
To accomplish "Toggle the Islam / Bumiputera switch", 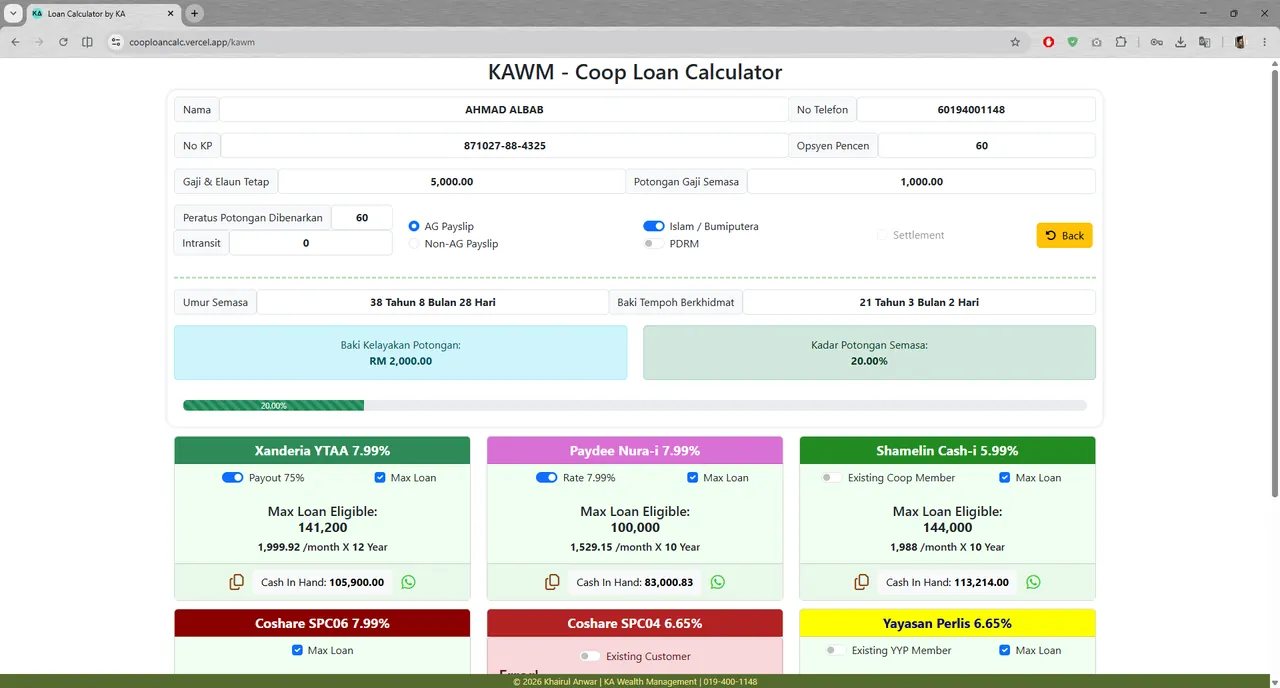I will click(654, 226).
